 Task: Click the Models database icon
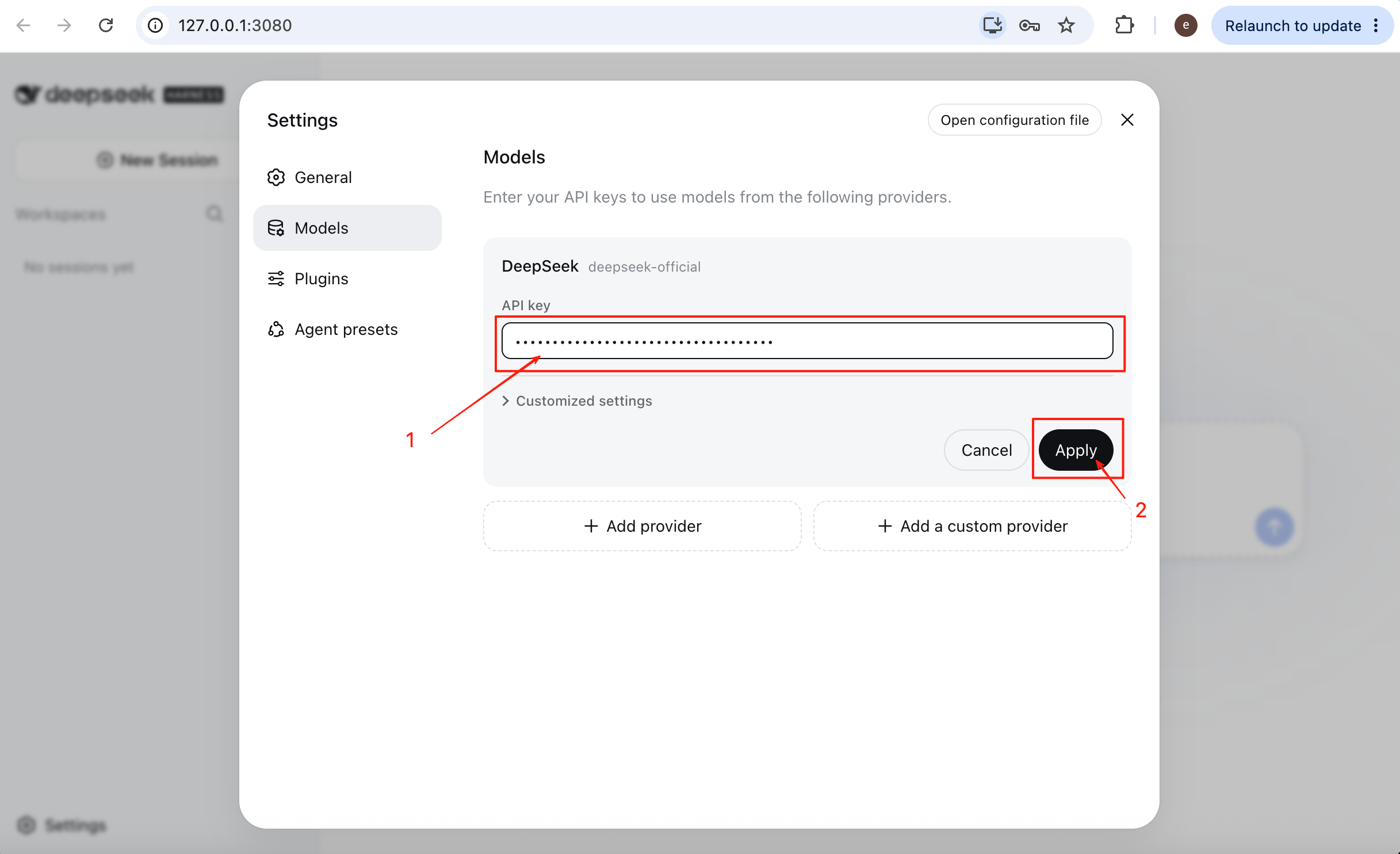pyautogui.click(x=276, y=228)
